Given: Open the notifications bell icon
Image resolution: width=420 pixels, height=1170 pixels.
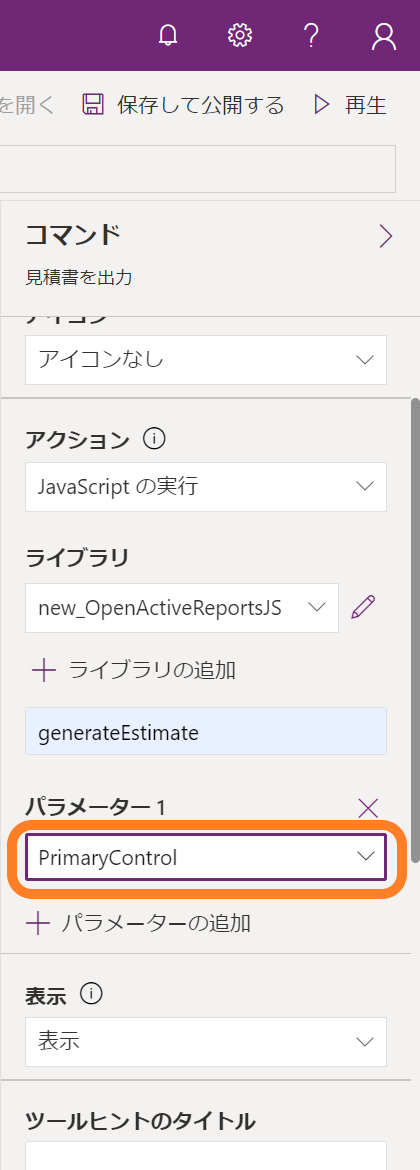Looking at the screenshot, I should point(169,36).
